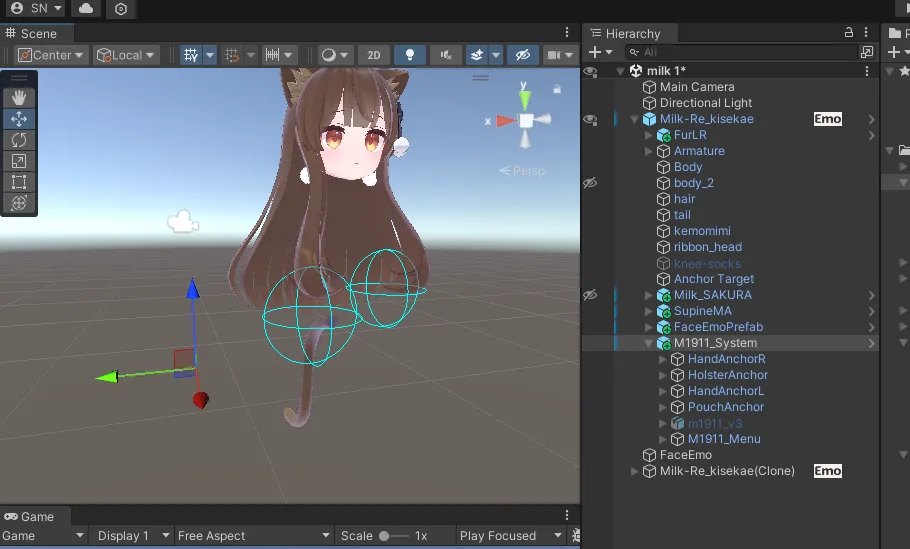Viewport: 910px width, 549px height.
Task: Select the Hand view tool
Action: point(19,97)
